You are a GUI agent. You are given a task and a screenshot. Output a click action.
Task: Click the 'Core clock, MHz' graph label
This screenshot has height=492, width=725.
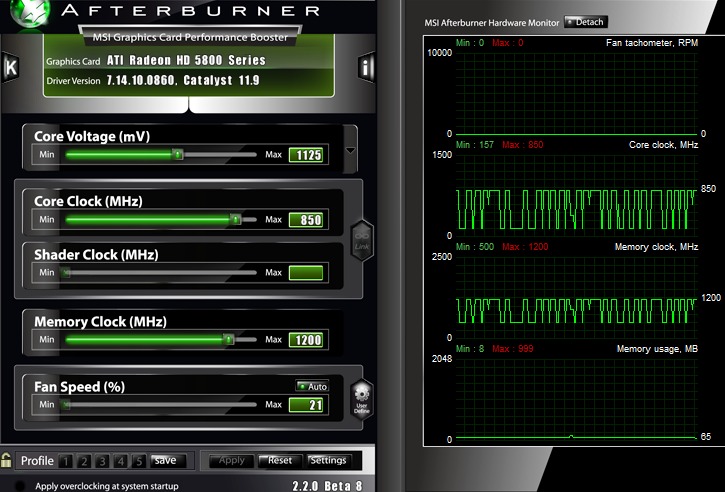(663, 145)
